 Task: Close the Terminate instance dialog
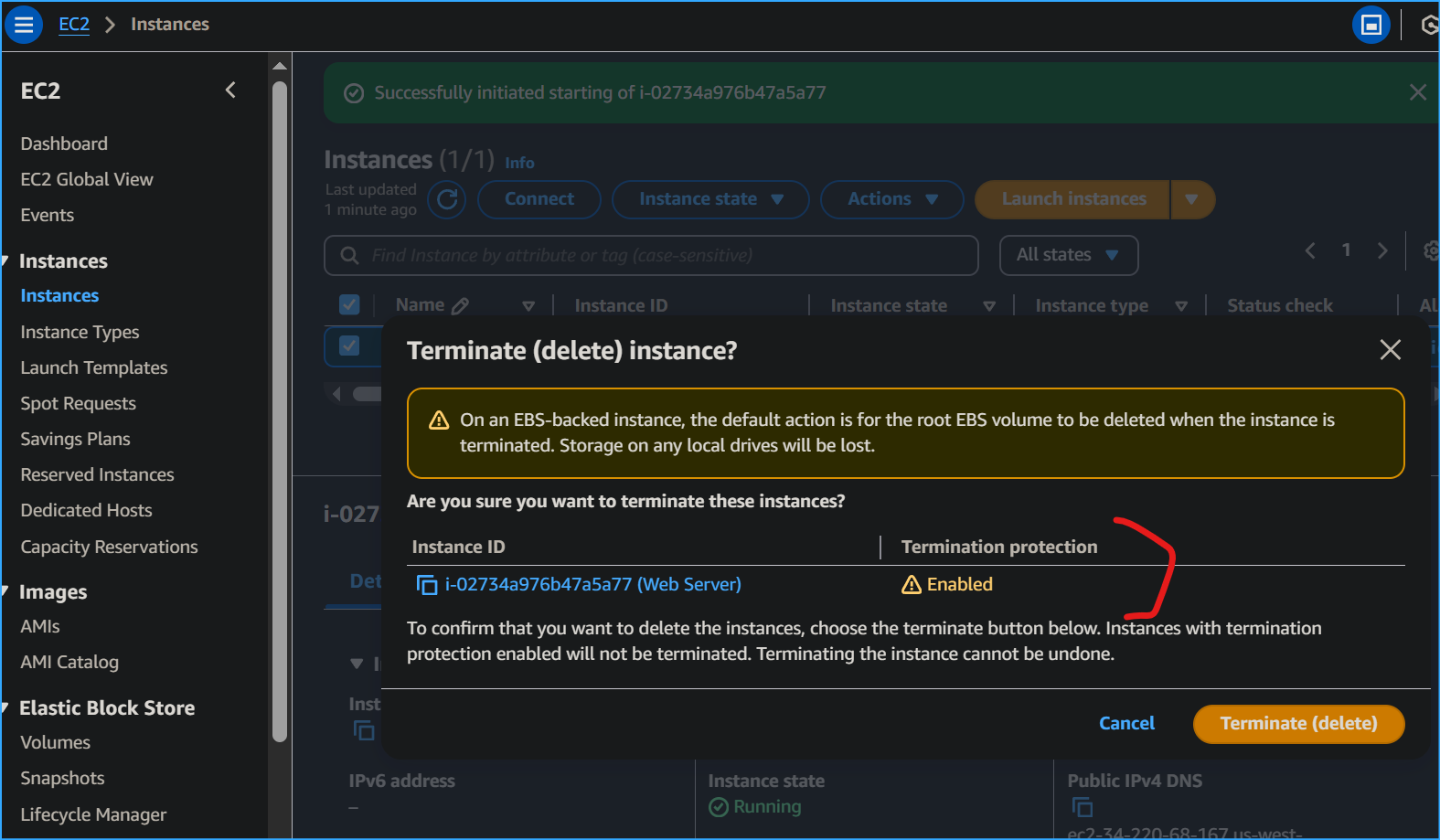pyautogui.click(x=1390, y=349)
